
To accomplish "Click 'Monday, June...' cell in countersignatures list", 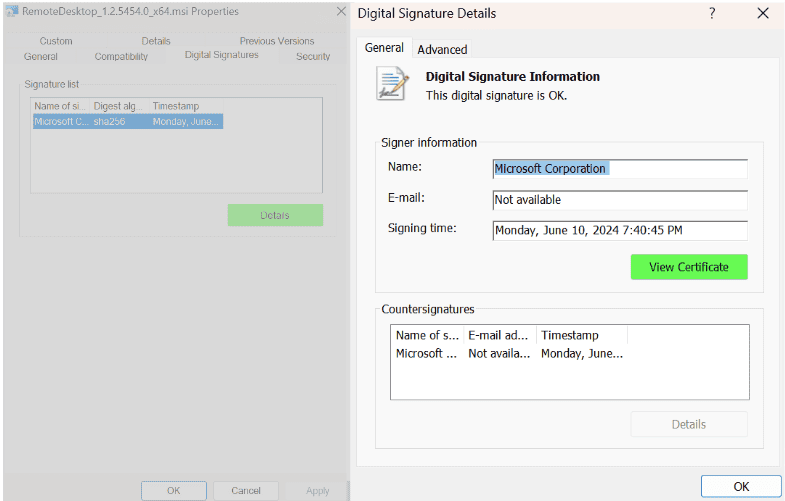I will tap(582, 353).
